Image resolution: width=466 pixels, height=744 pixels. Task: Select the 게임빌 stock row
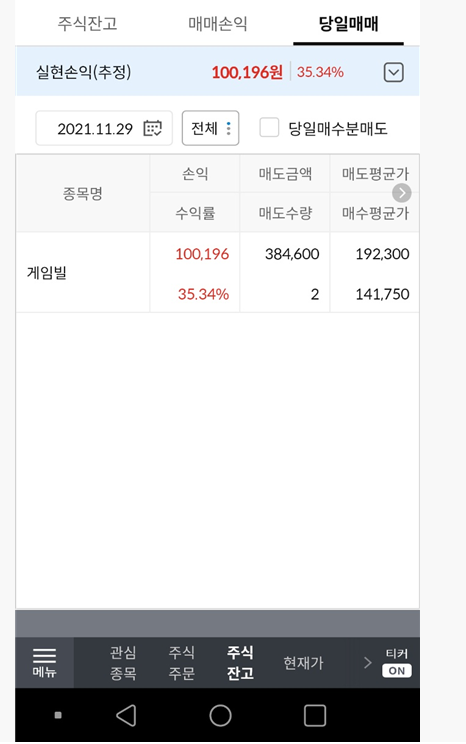point(217,272)
